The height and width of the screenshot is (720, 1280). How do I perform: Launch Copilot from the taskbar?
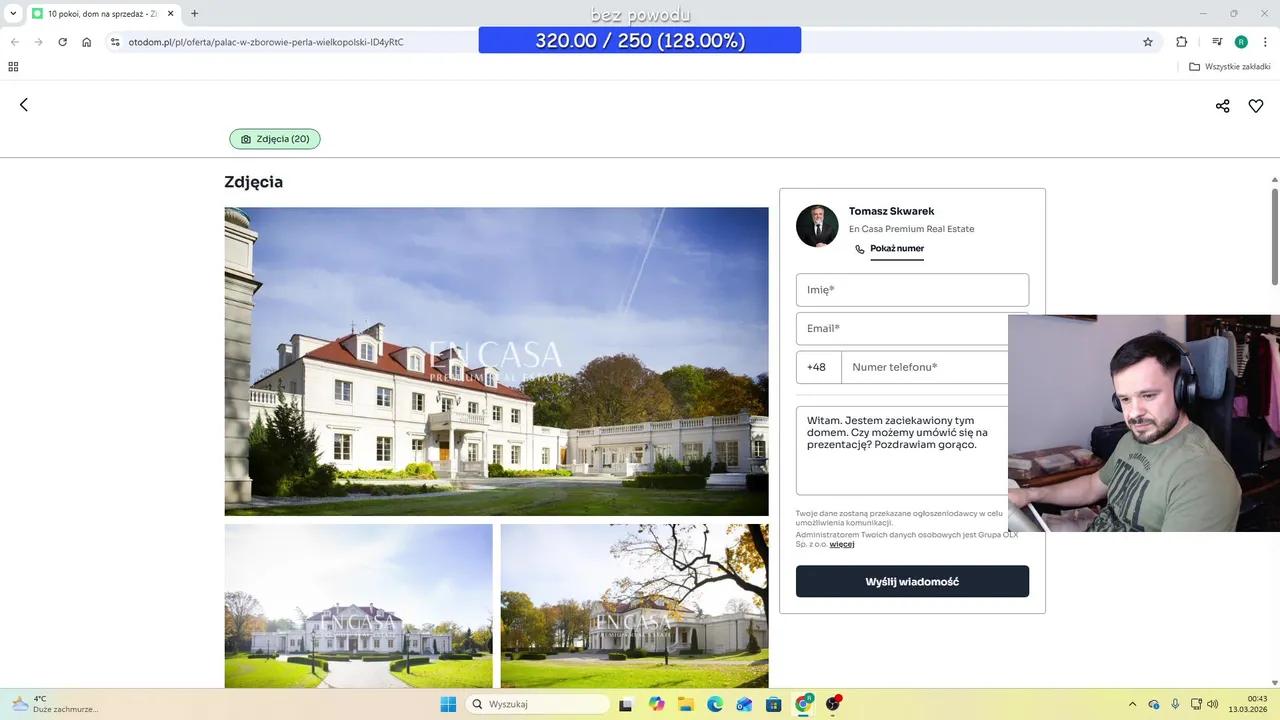(x=656, y=704)
